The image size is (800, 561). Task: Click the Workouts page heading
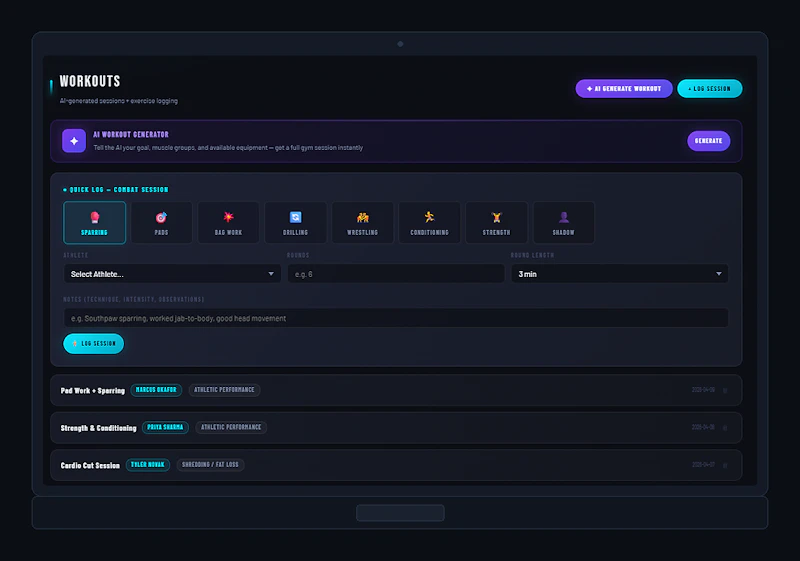(x=90, y=82)
